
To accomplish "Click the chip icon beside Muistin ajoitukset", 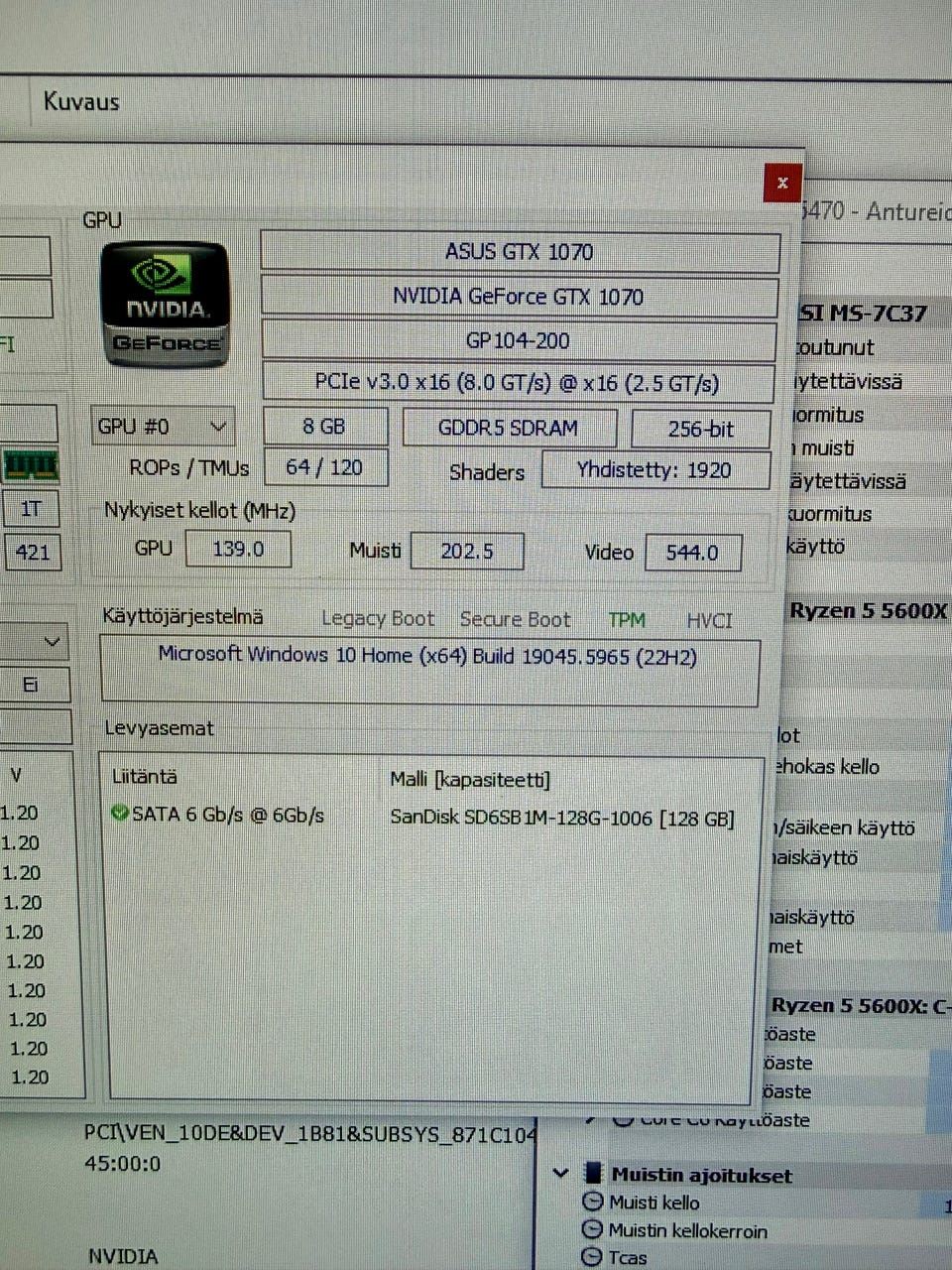I will [594, 1175].
